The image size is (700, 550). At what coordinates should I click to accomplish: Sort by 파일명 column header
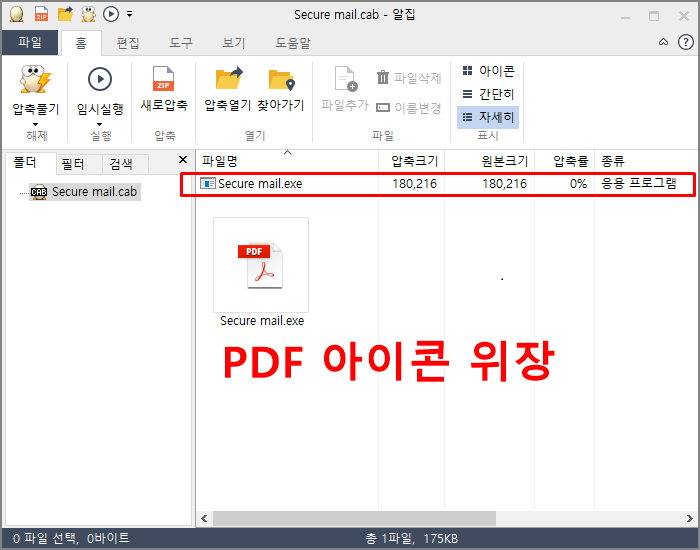(287, 161)
